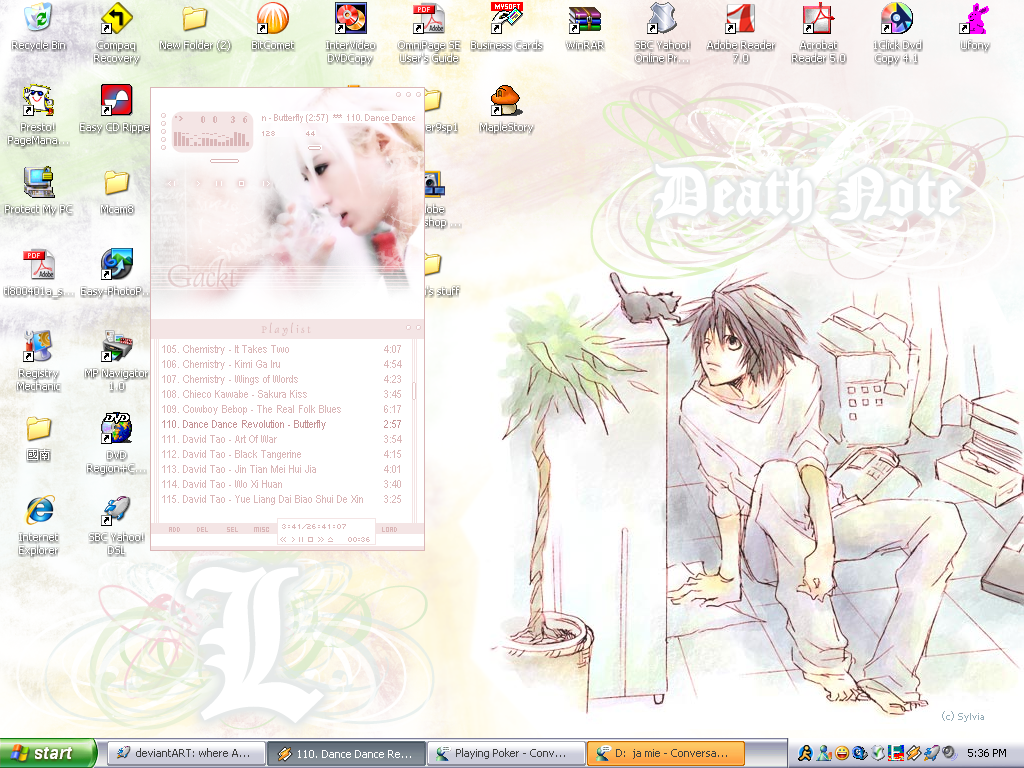The height and width of the screenshot is (768, 1024).
Task: Pause using the playlist mini pause button
Action: pos(301,539)
